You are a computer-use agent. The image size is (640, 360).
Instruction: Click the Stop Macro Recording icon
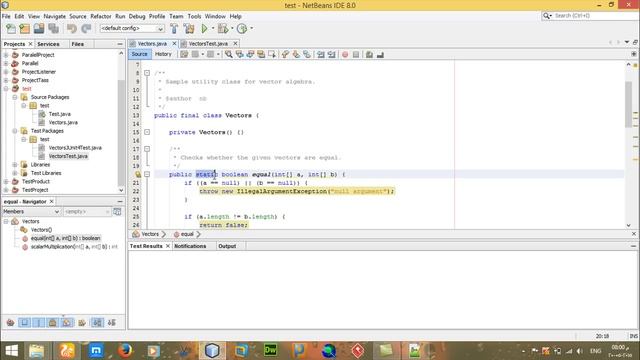356,54
